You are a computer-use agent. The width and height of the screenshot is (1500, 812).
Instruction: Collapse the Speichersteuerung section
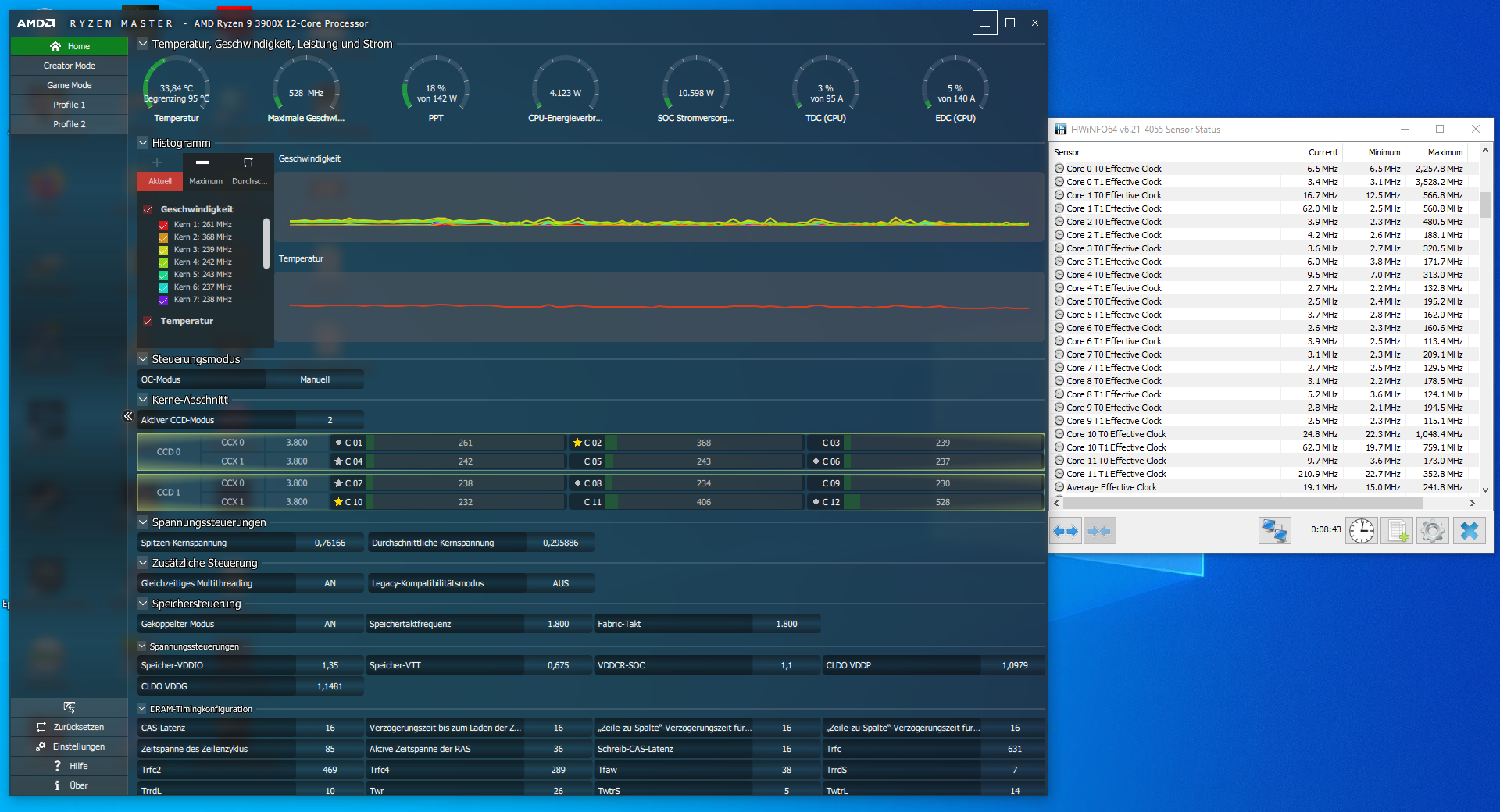[x=143, y=604]
